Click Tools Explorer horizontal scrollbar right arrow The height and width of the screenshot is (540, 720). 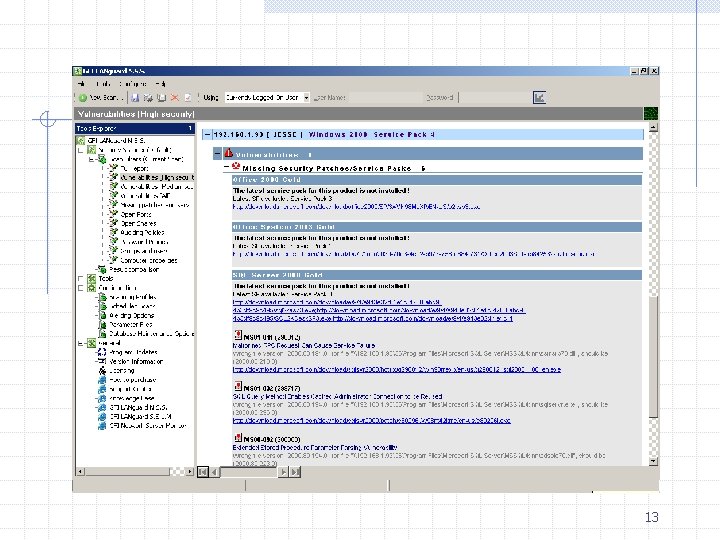point(190,472)
